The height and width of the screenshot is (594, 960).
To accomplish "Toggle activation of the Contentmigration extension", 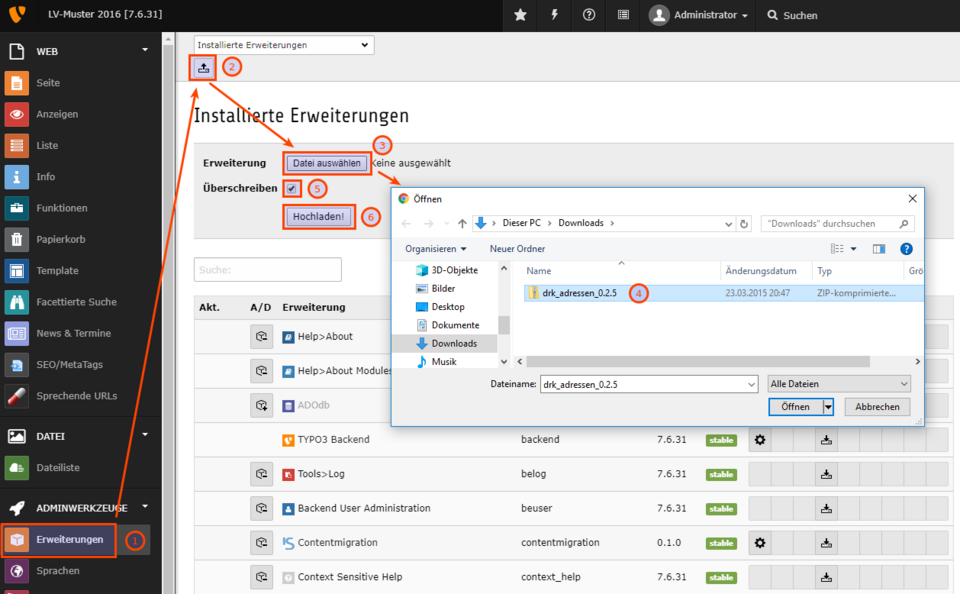I will pos(261,543).
